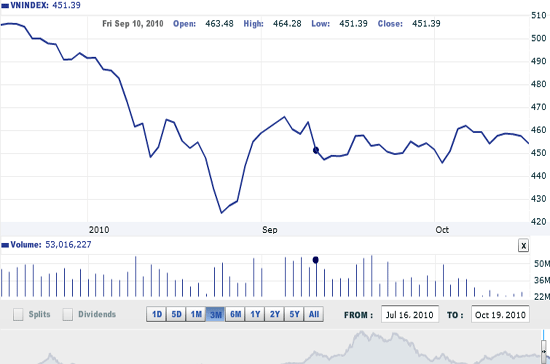Click the 36M volume axis label
The width and height of the screenshot is (550, 364).
(542, 280)
